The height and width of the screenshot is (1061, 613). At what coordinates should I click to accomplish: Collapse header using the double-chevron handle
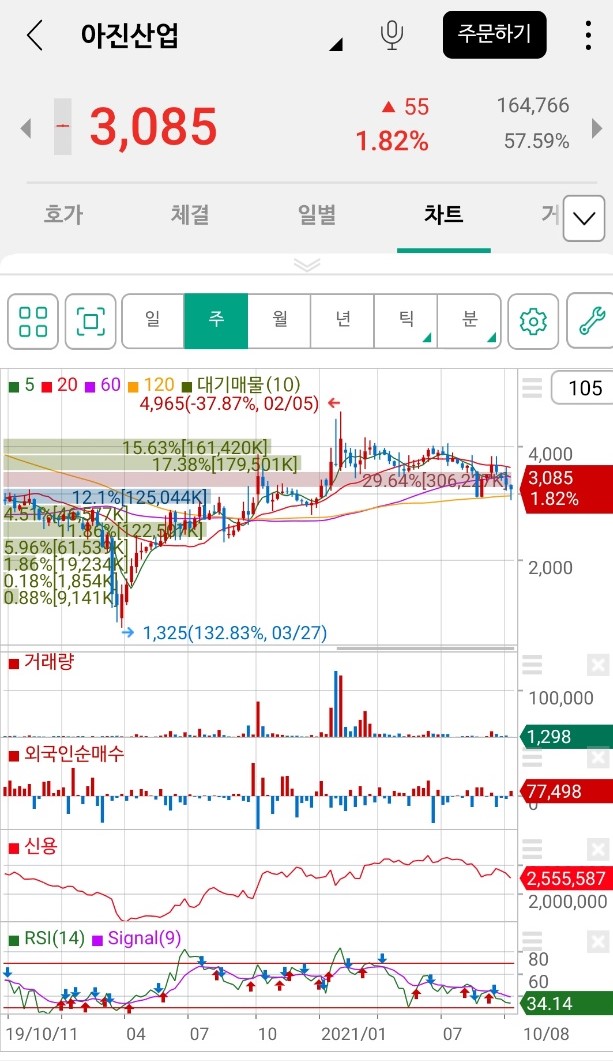pyautogui.click(x=306, y=265)
